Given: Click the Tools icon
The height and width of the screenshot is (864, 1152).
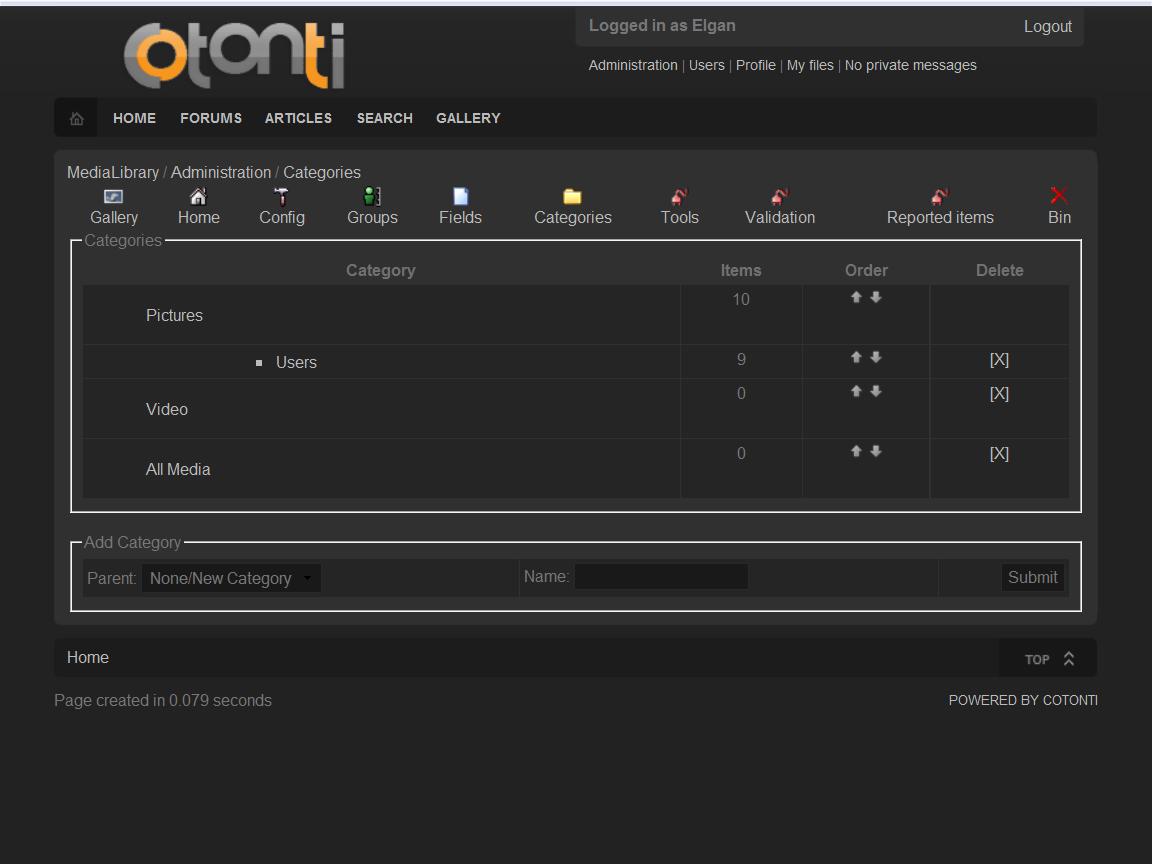Looking at the screenshot, I should coord(679,197).
